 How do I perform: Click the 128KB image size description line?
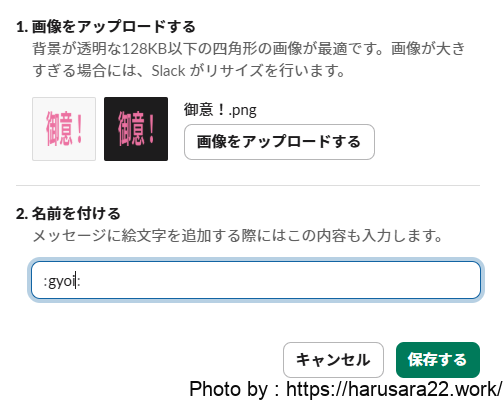point(248,49)
